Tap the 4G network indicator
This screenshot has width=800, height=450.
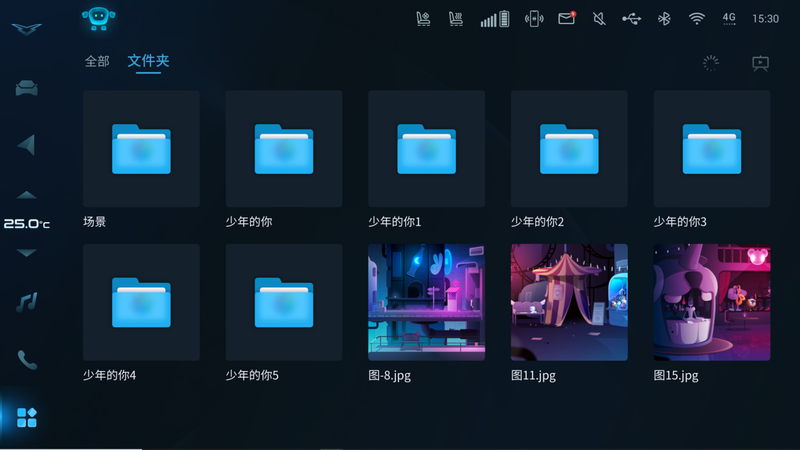[729, 19]
